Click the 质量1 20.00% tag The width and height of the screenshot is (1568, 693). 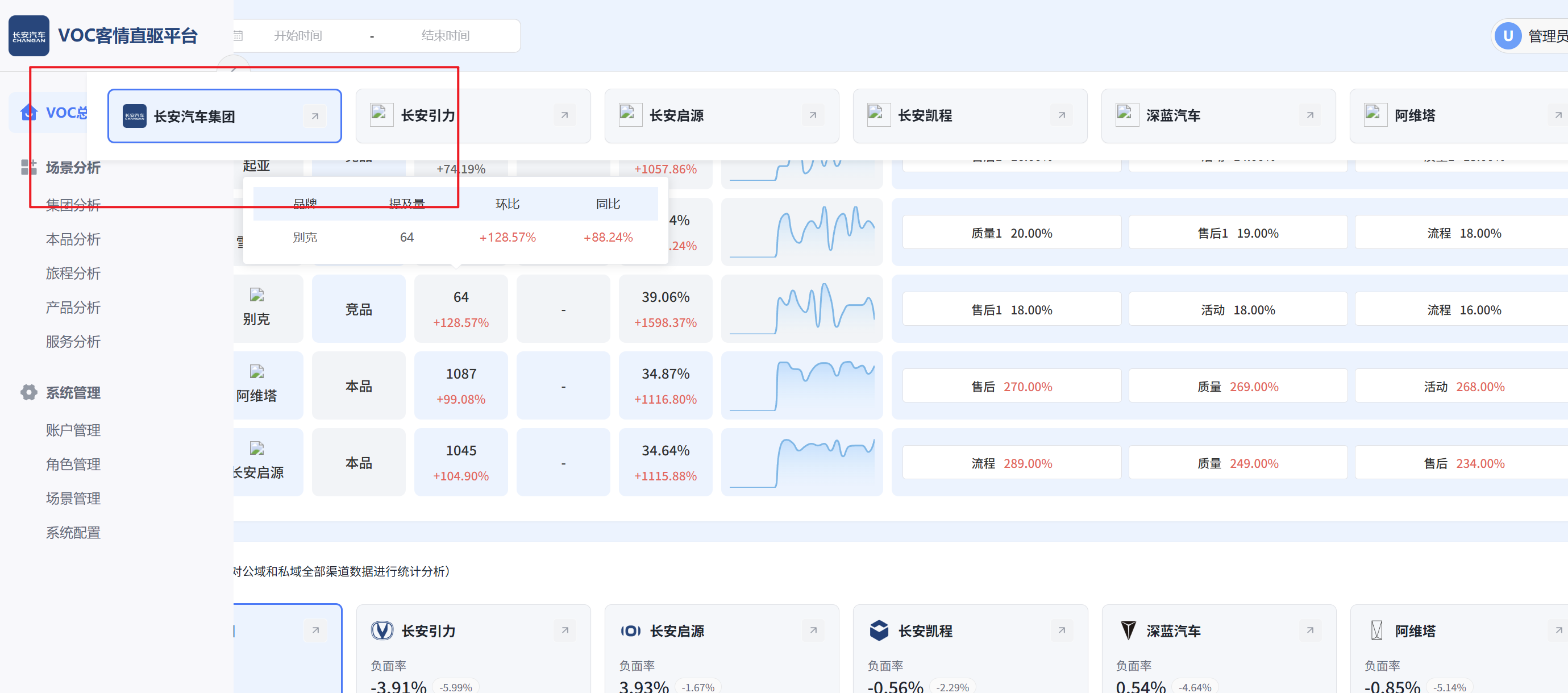pyautogui.click(x=1012, y=233)
